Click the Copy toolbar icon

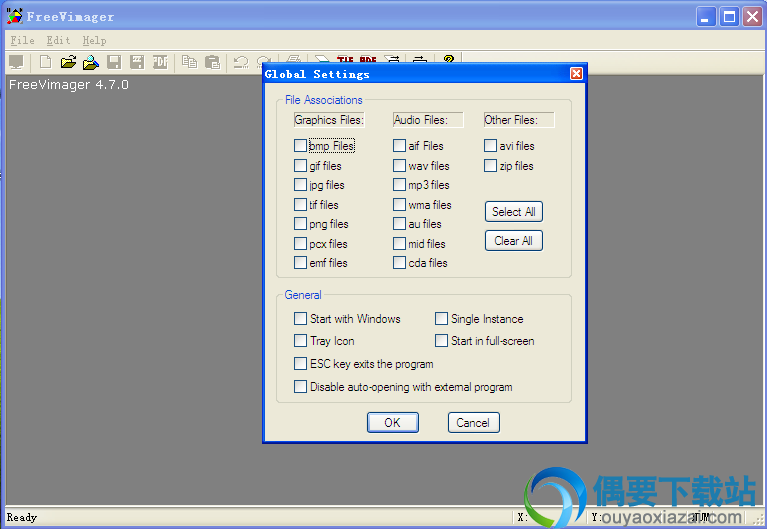(189, 62)
